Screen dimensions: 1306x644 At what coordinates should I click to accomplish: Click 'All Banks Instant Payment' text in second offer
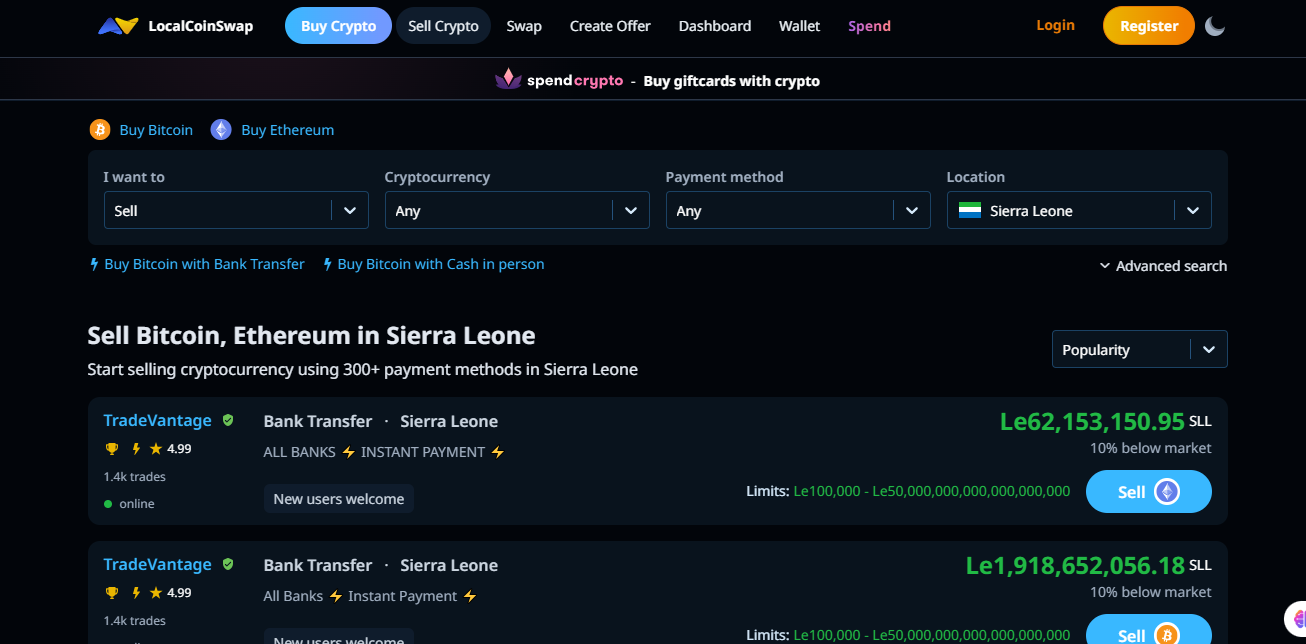tap(370, 596)
